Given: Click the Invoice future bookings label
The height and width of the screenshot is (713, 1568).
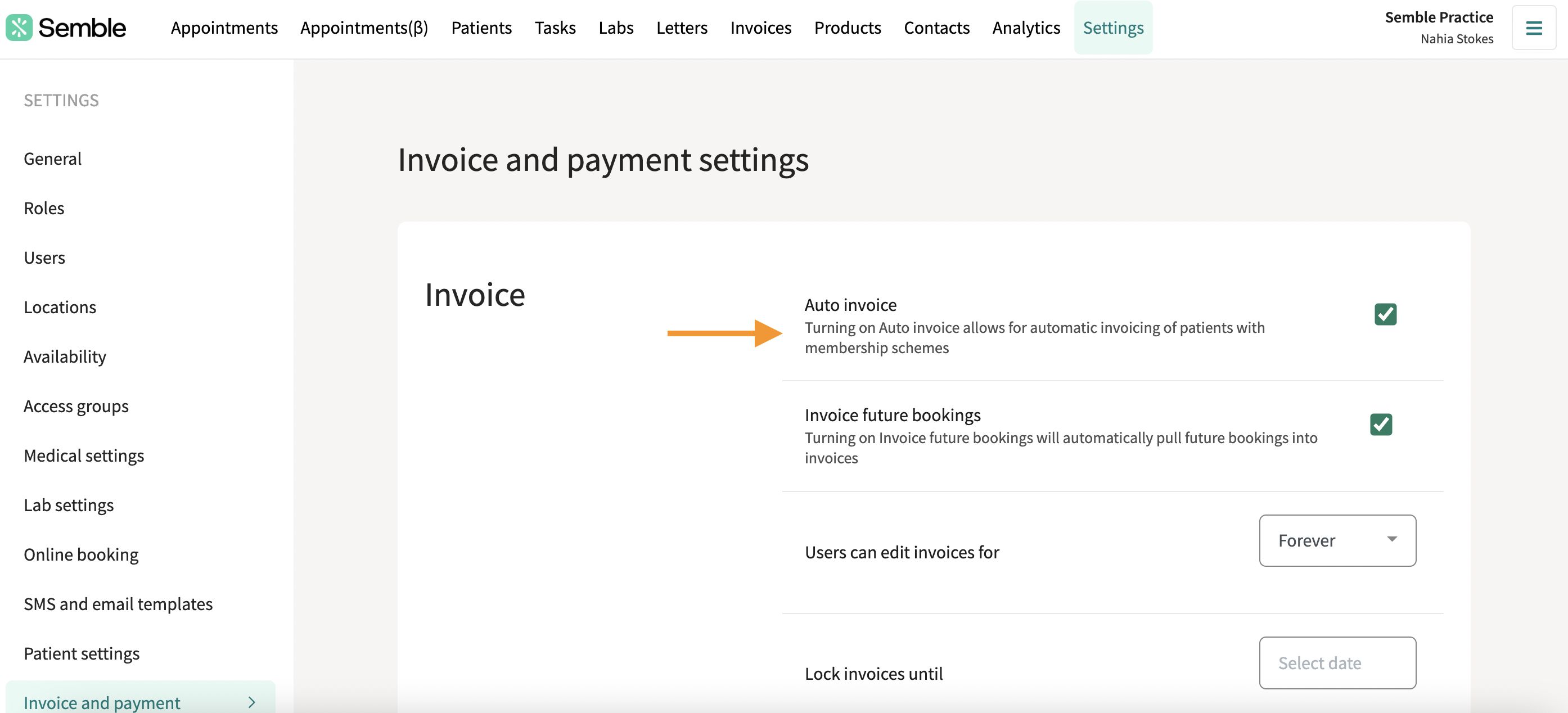Looking at the screenshot, I should pyautogui.click(x=893, y=415).
